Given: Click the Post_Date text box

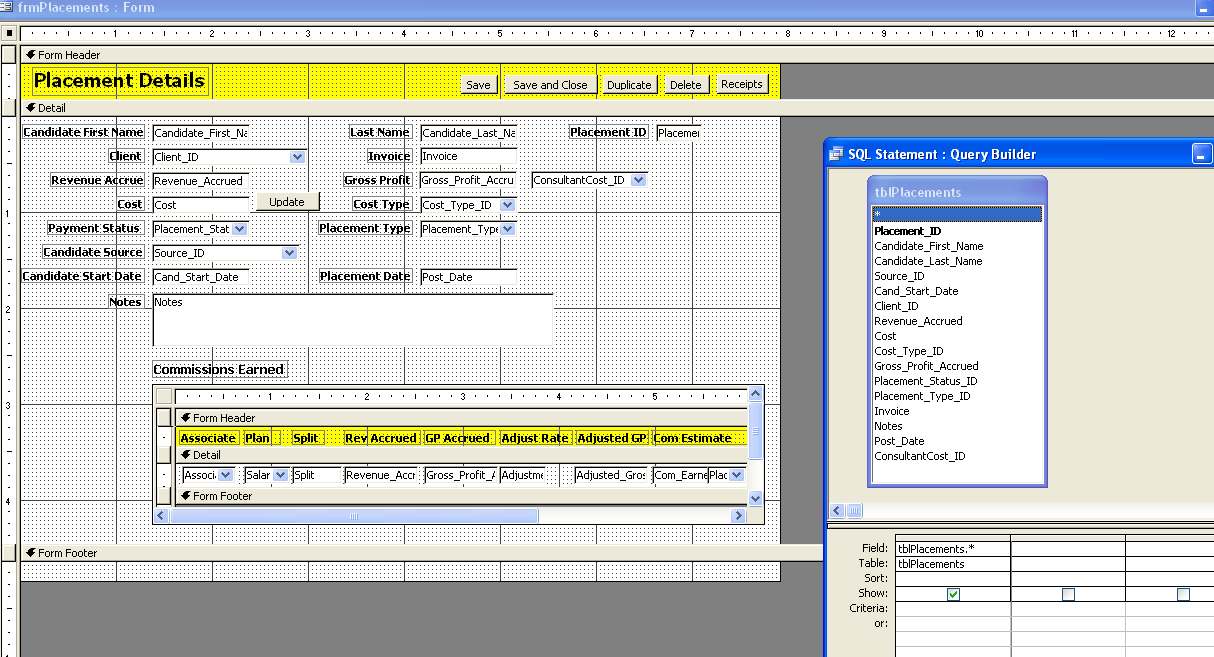Looking at the screenshot, I should point(468,276).
